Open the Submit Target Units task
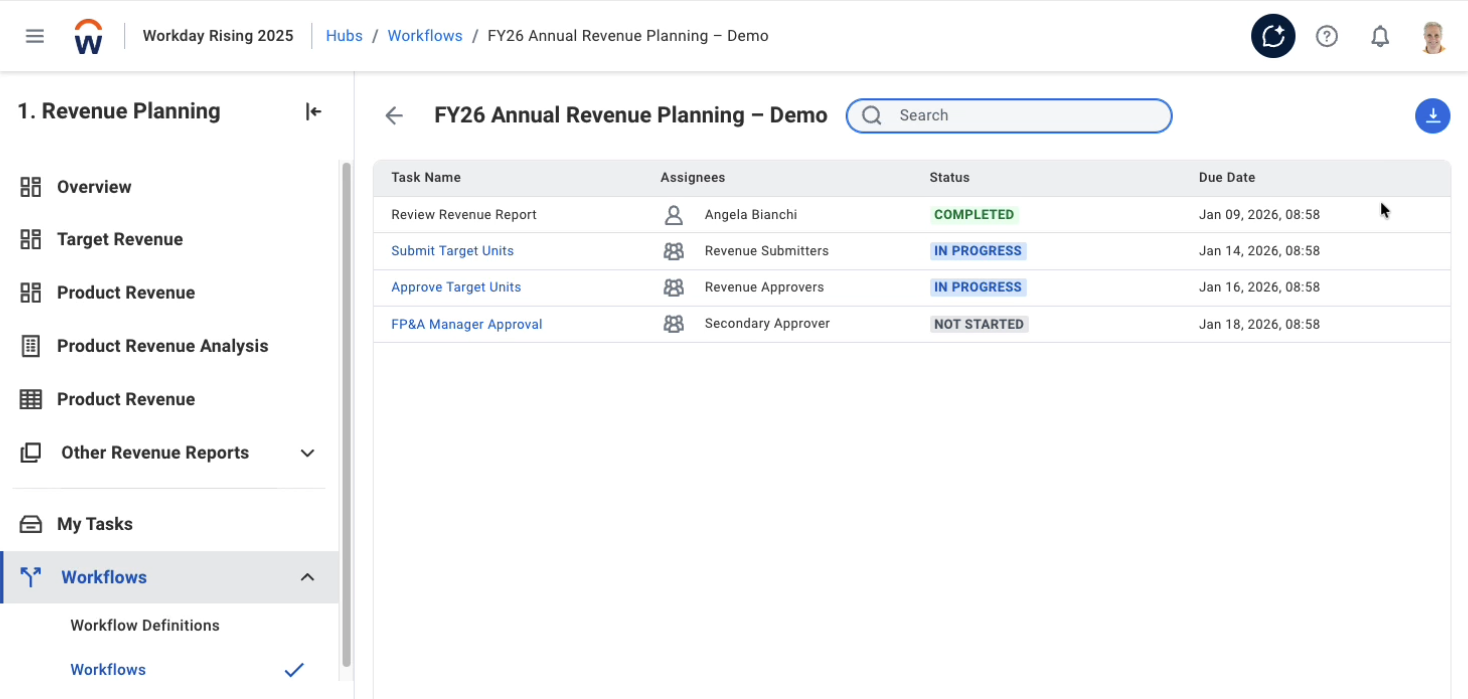The height and width of the screenshot is (699, 1468). [x=452, y=251]
